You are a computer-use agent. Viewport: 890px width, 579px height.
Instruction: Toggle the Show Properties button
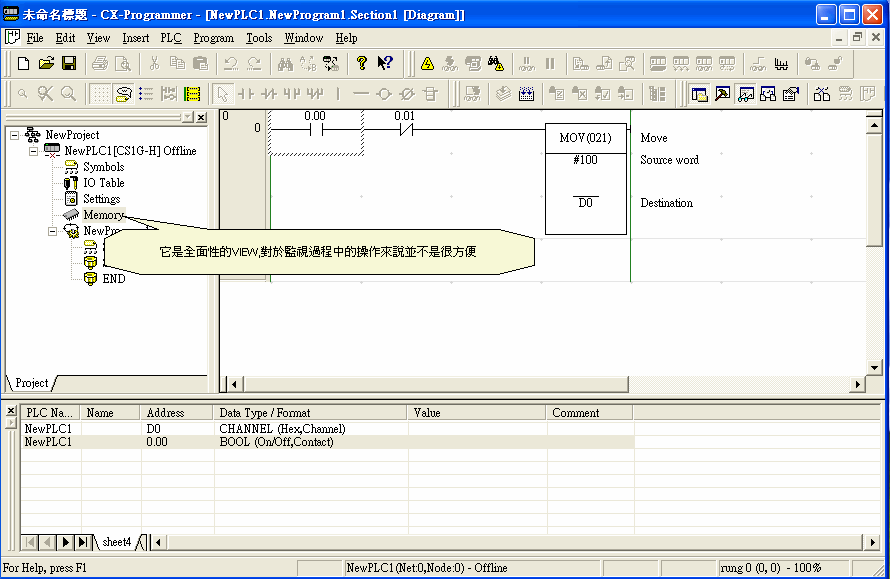tap(791, 94)
